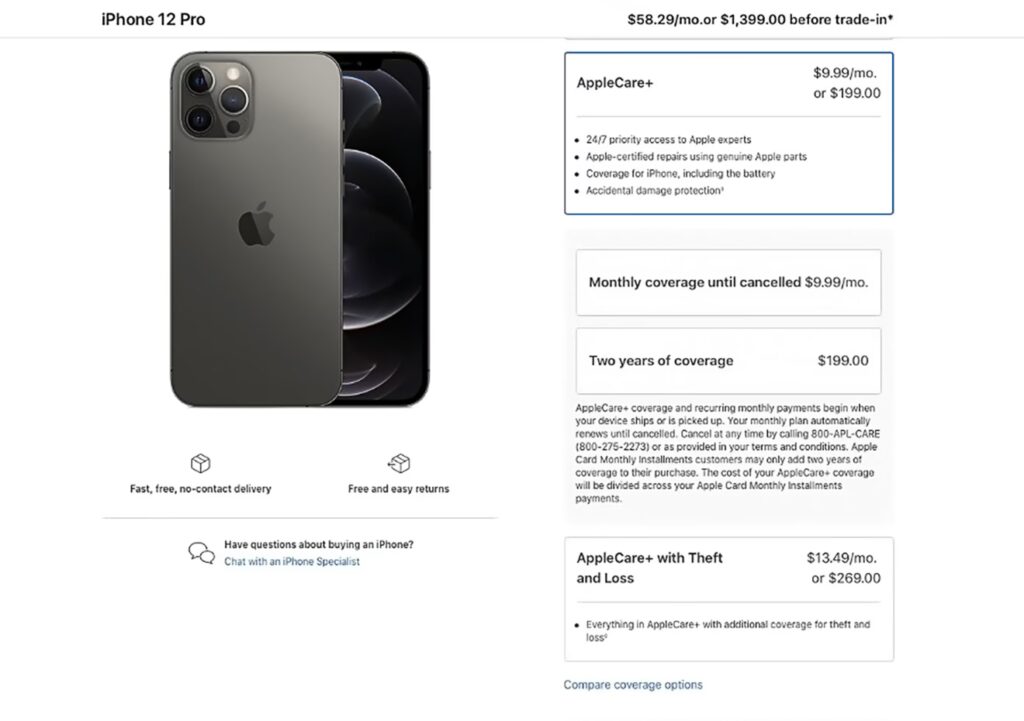Open the Compare coverage options link
Screen dimensions: 1024x721
pos(633,685)
